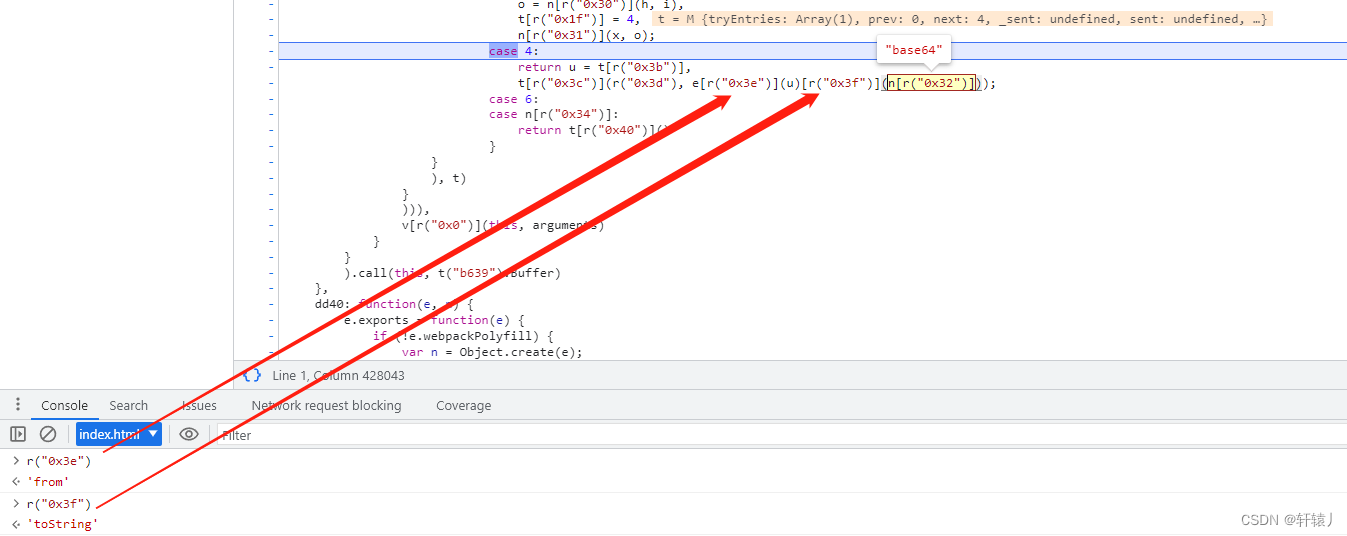Image resolution: width=1347 pixels, height=536 pixels.
Task: Click the 'case n[r("0x34")]:' code line
Action: point(554,114)
